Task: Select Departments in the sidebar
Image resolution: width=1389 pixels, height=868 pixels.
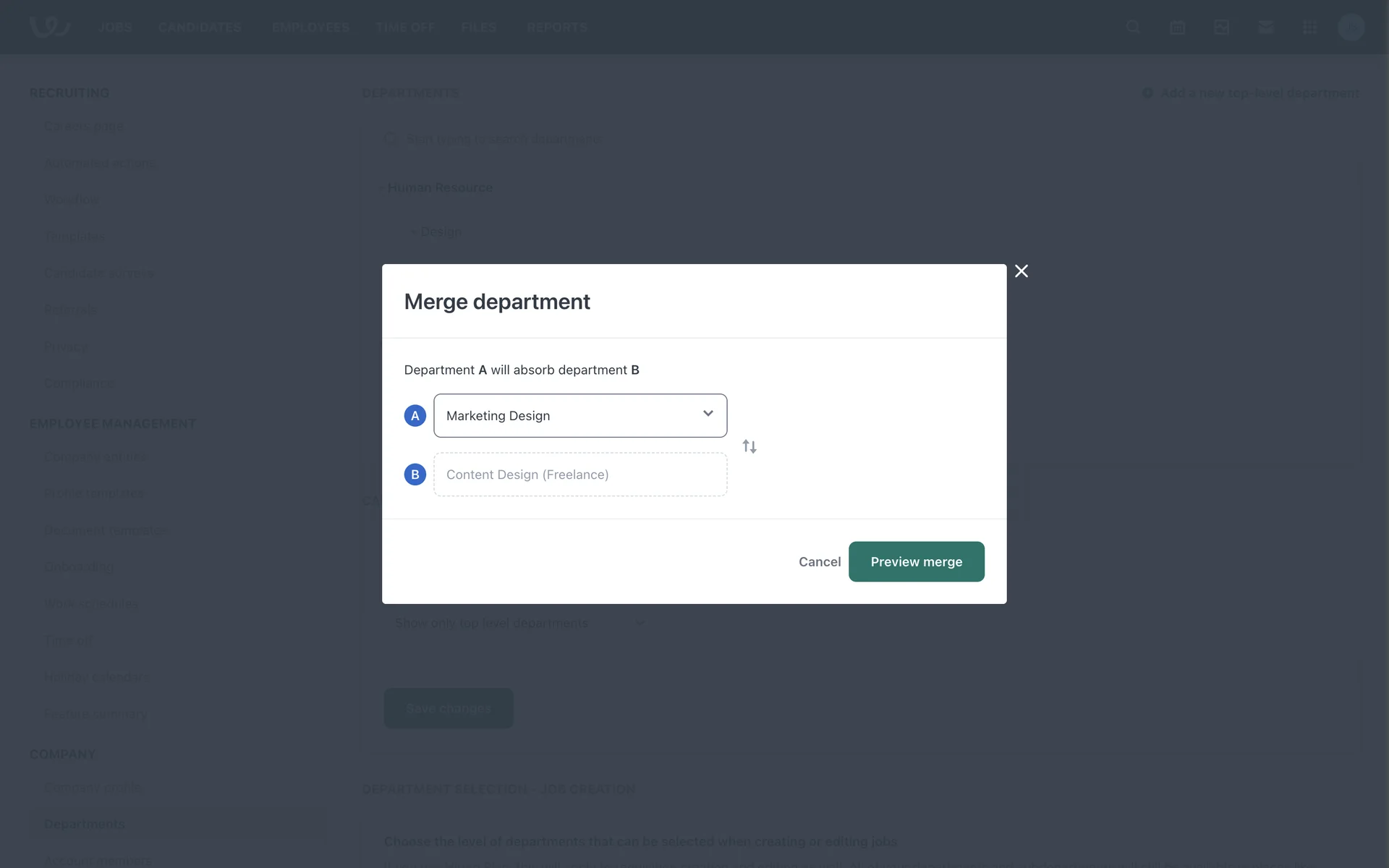Action: point(85,824)
